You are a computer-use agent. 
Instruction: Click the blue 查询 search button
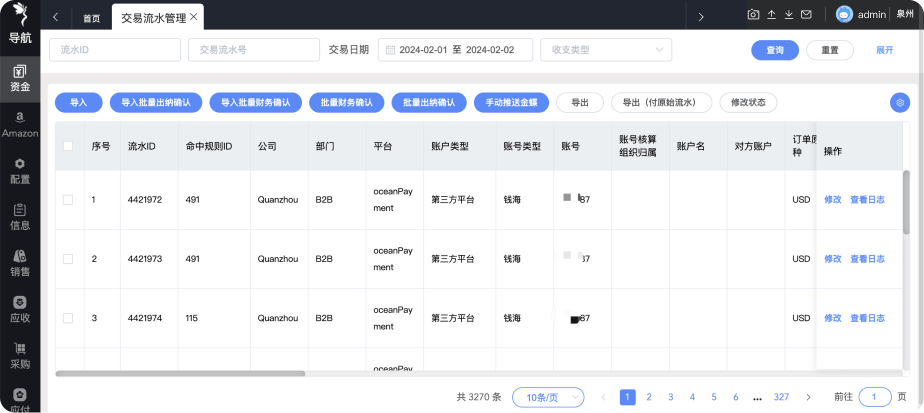pyautogui.click(x=774, y=50)
